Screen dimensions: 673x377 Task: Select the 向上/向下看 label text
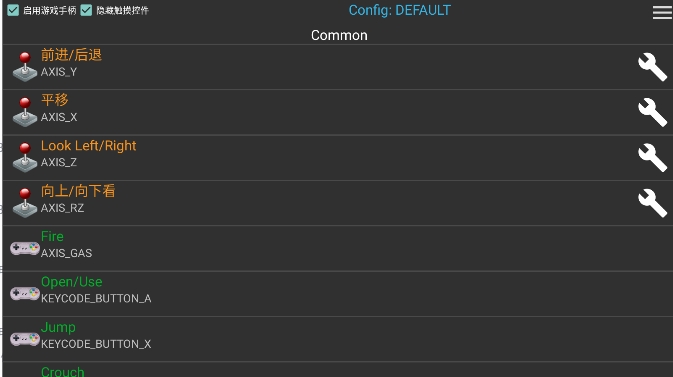pyautogui.click(x=78, y=191)
